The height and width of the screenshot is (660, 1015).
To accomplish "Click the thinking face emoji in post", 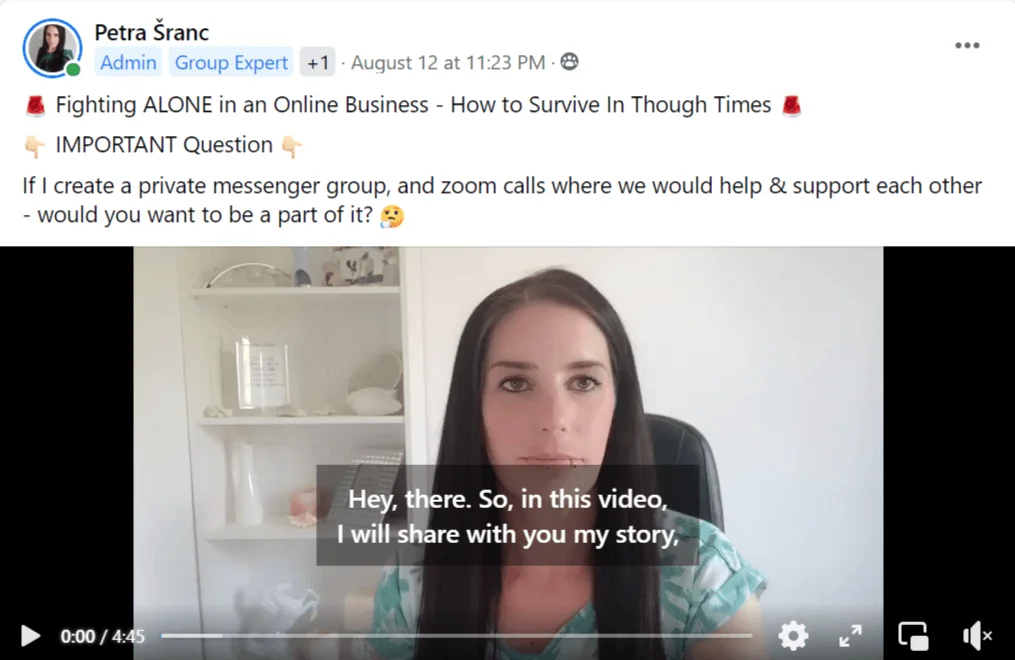I will pyautogui.click(x=392, y=217).
